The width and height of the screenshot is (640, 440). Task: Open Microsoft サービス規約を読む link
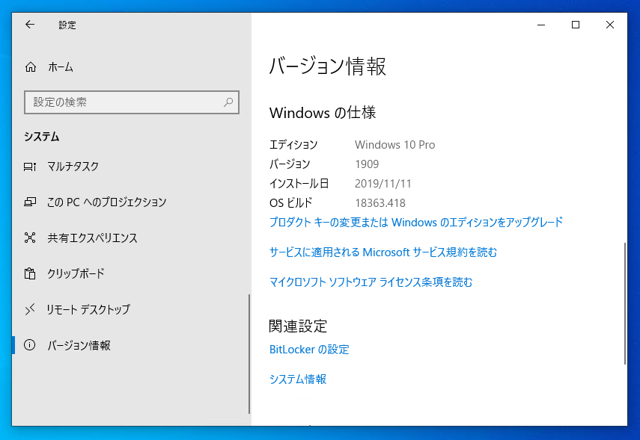click(x=383, y=252)
